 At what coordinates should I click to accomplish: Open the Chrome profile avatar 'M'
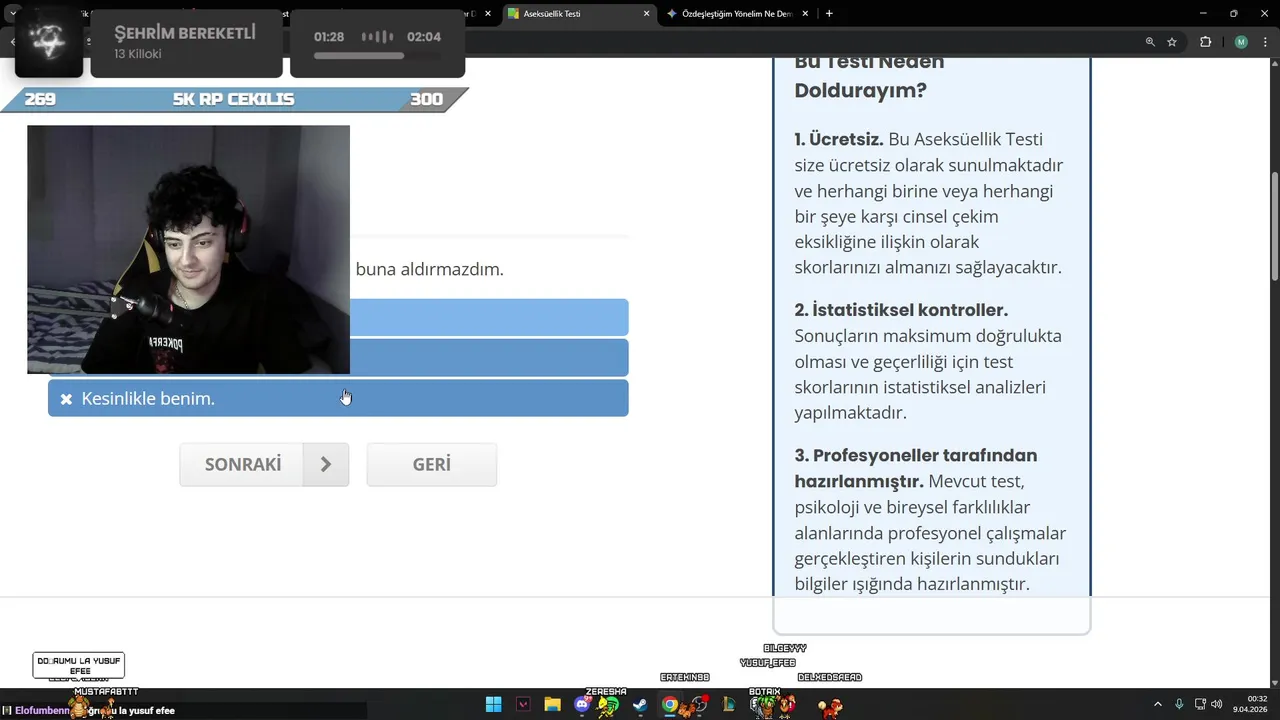click(1241, 42)
